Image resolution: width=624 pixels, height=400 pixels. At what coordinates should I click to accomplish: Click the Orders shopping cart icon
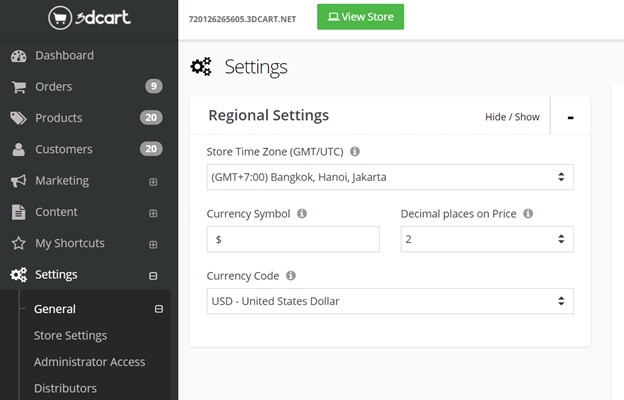(x=18, y=87)
